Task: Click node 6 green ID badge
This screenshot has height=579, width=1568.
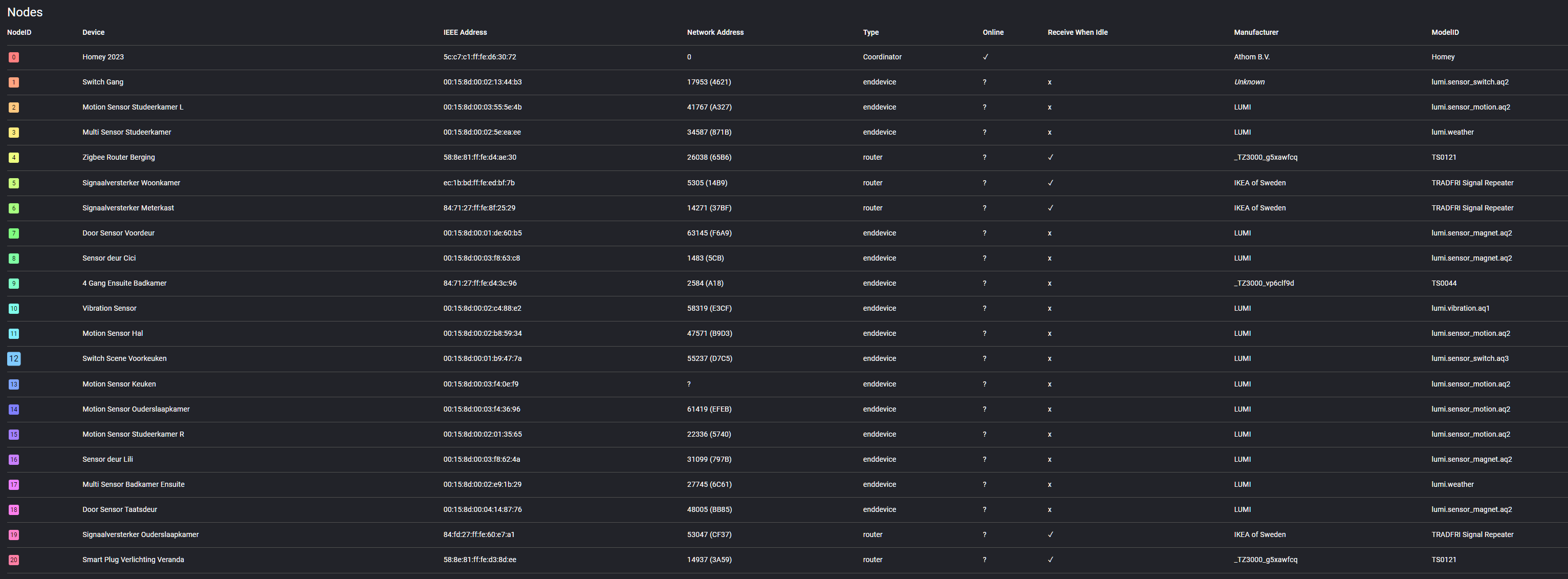Action: tap(13, 208)
